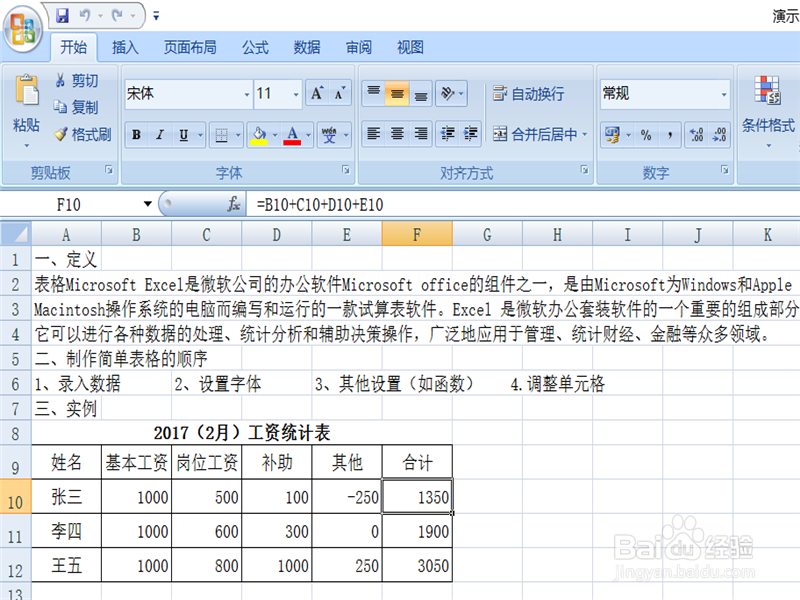800x600 pixels.
Task: Increase decimal places
Action: [x=696, y=135]
